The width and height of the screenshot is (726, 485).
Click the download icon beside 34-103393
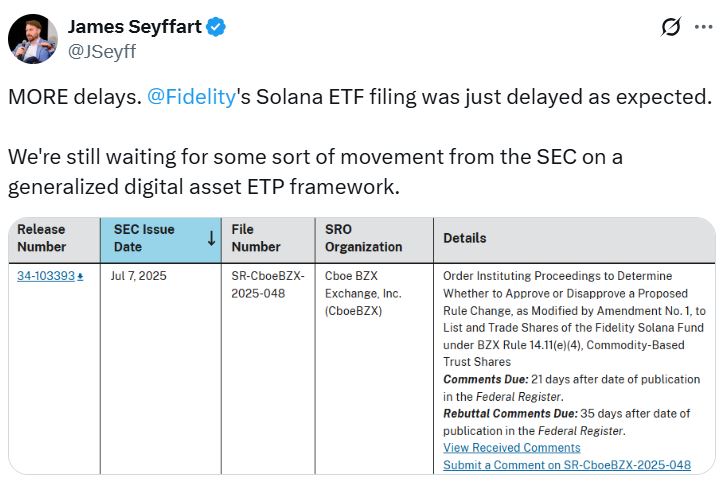[80, 276]
